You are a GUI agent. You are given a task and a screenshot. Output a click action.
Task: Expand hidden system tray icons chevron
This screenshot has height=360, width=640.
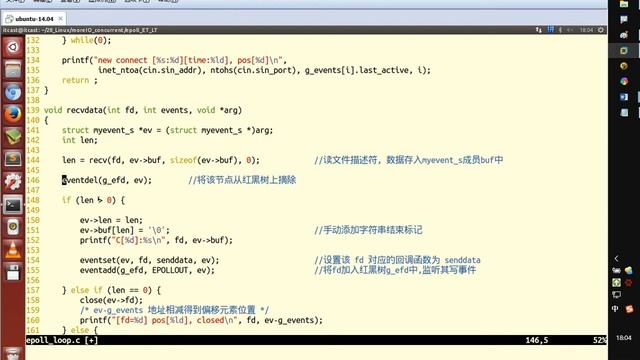pos(616,258)
